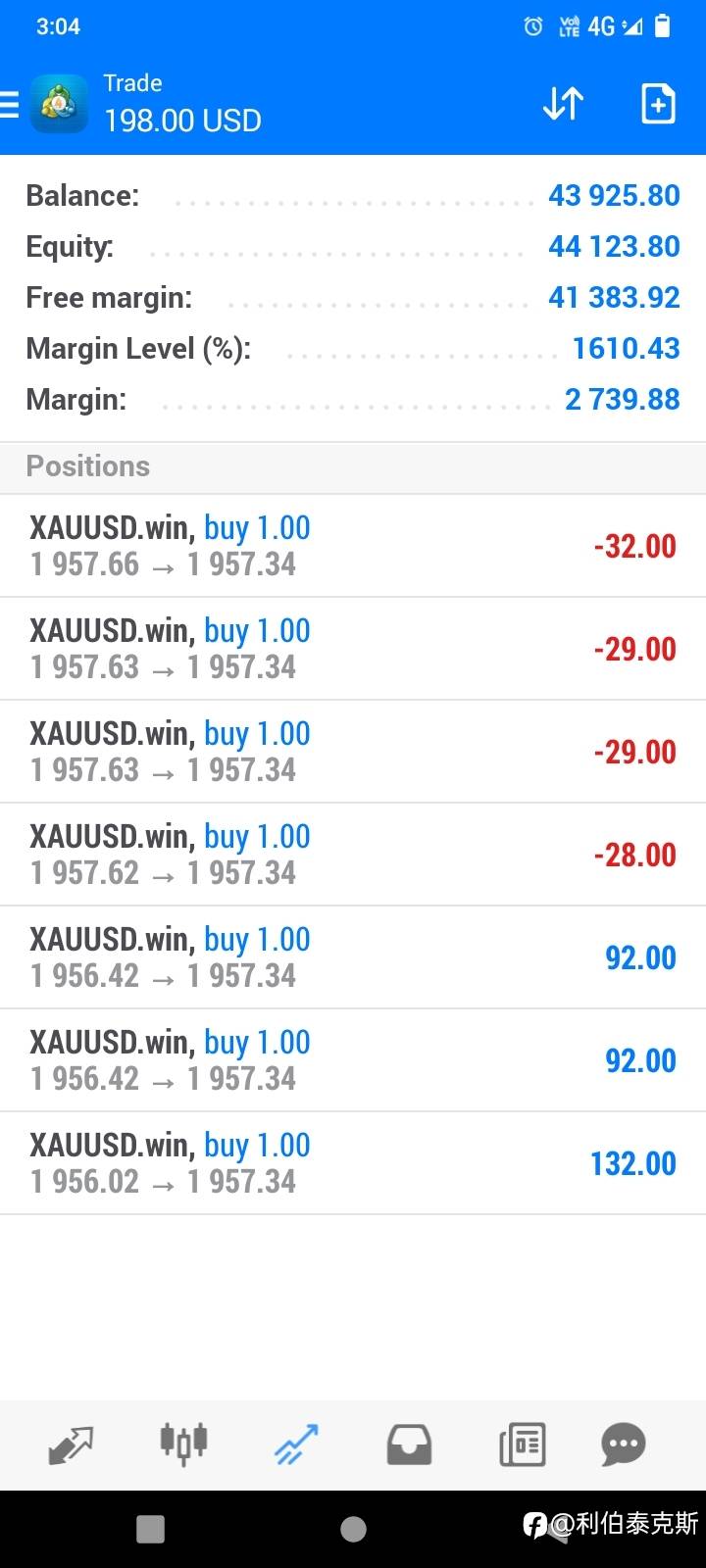
Task: Open the hamburger side menu
Action: click(x=10, y=104)
